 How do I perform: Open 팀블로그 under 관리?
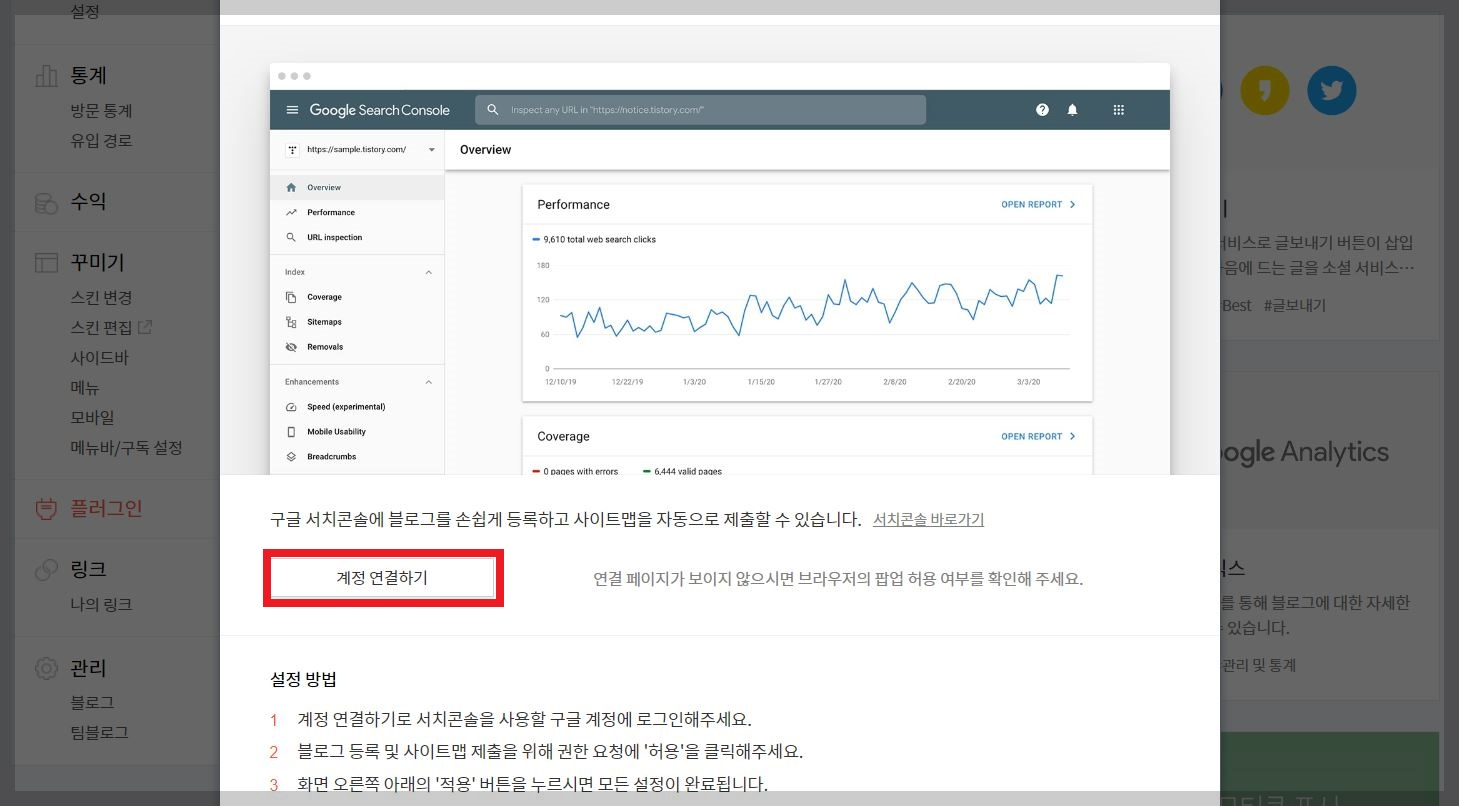tap(99, 732)
